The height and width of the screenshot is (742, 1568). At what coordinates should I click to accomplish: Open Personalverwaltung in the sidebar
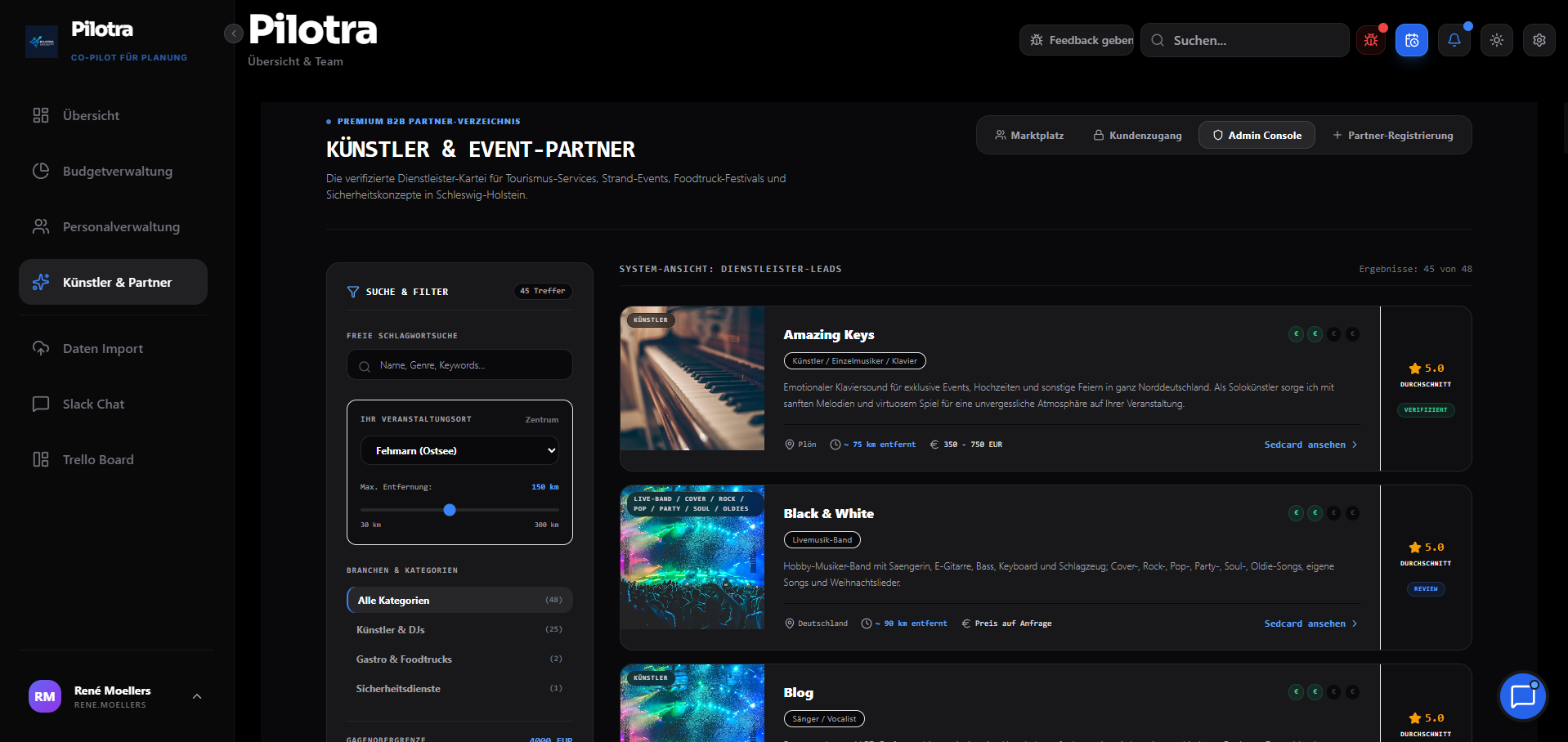pyautogui.click(x=113, y=226)
